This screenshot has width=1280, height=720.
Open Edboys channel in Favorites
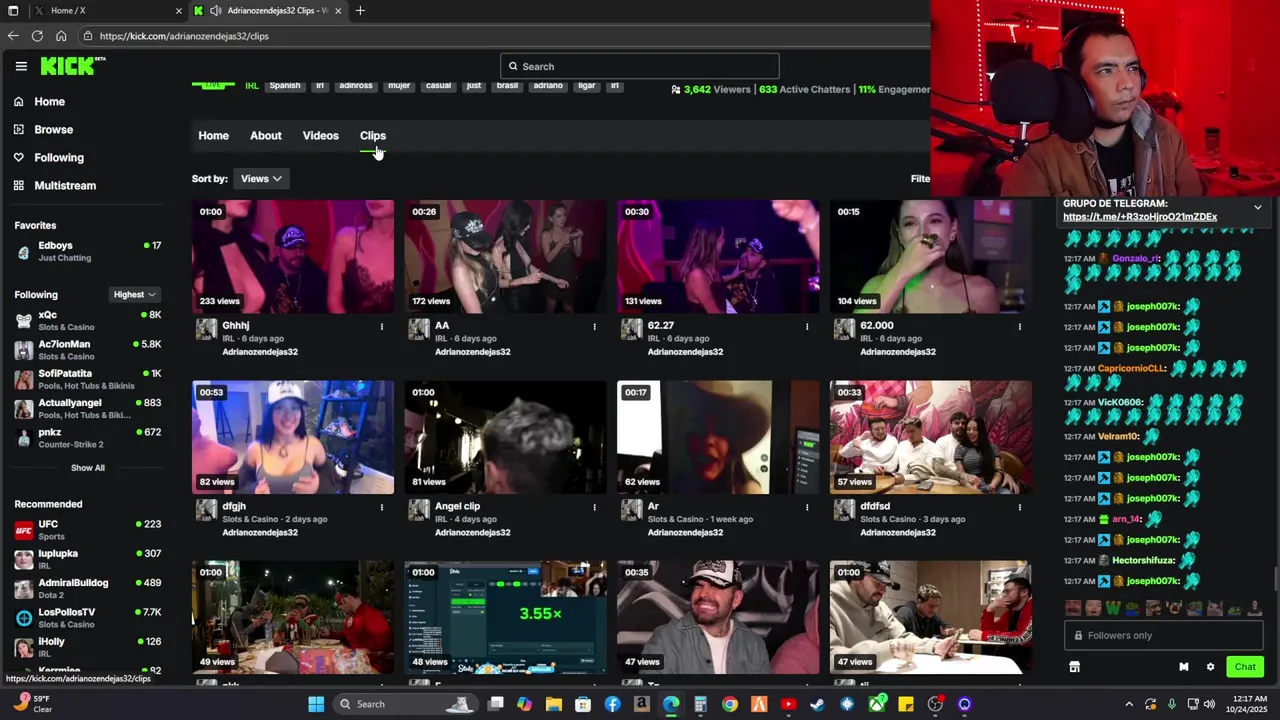point(88,251)
